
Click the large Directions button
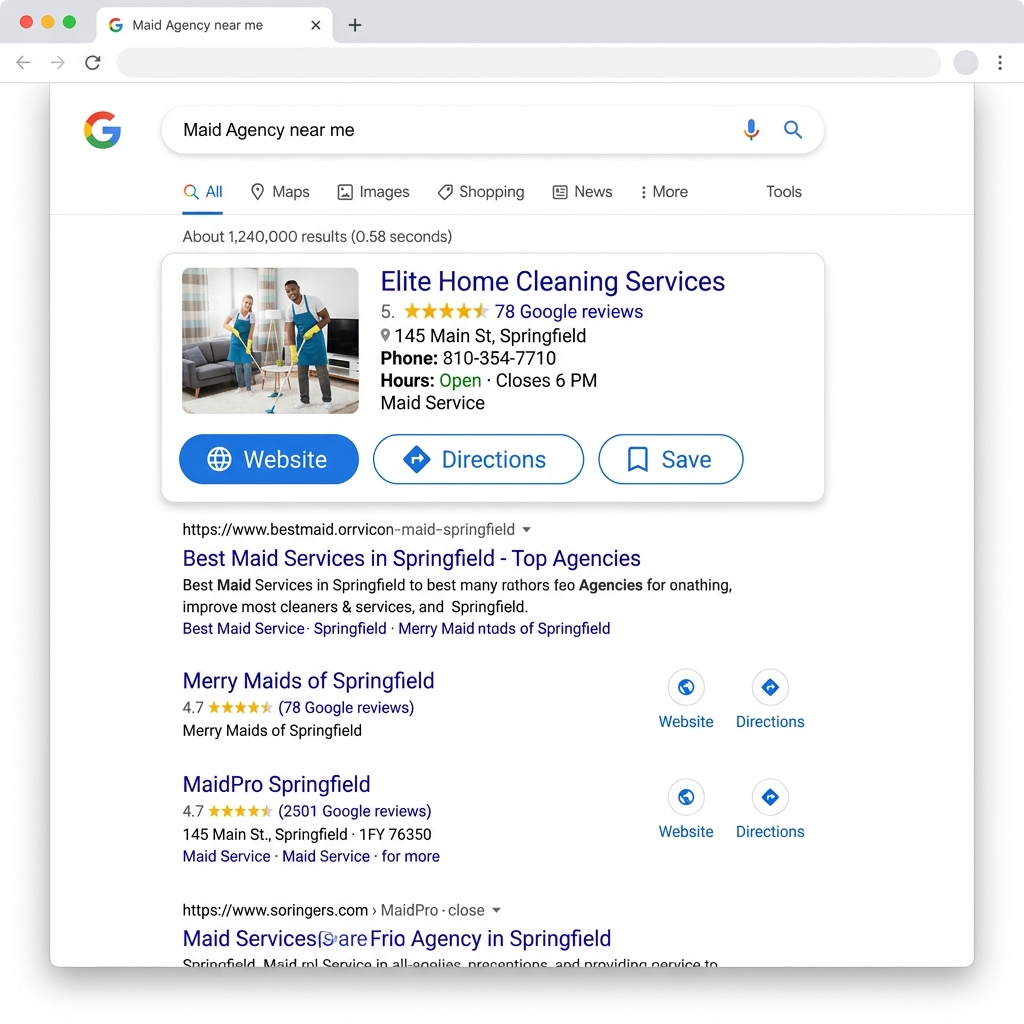tap(478, 459)
